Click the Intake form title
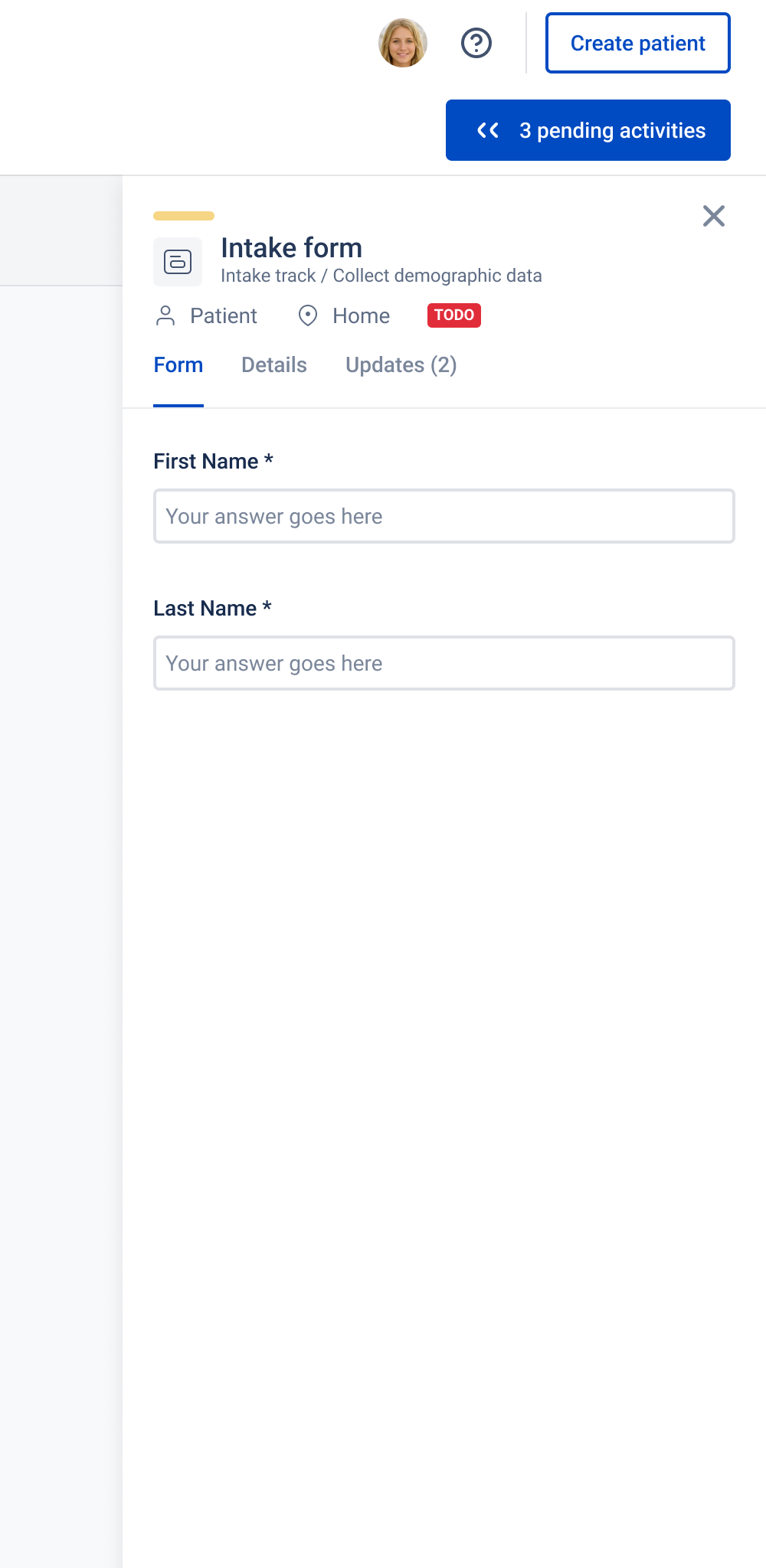This screenshot has height=1568, width=766. 292,248
